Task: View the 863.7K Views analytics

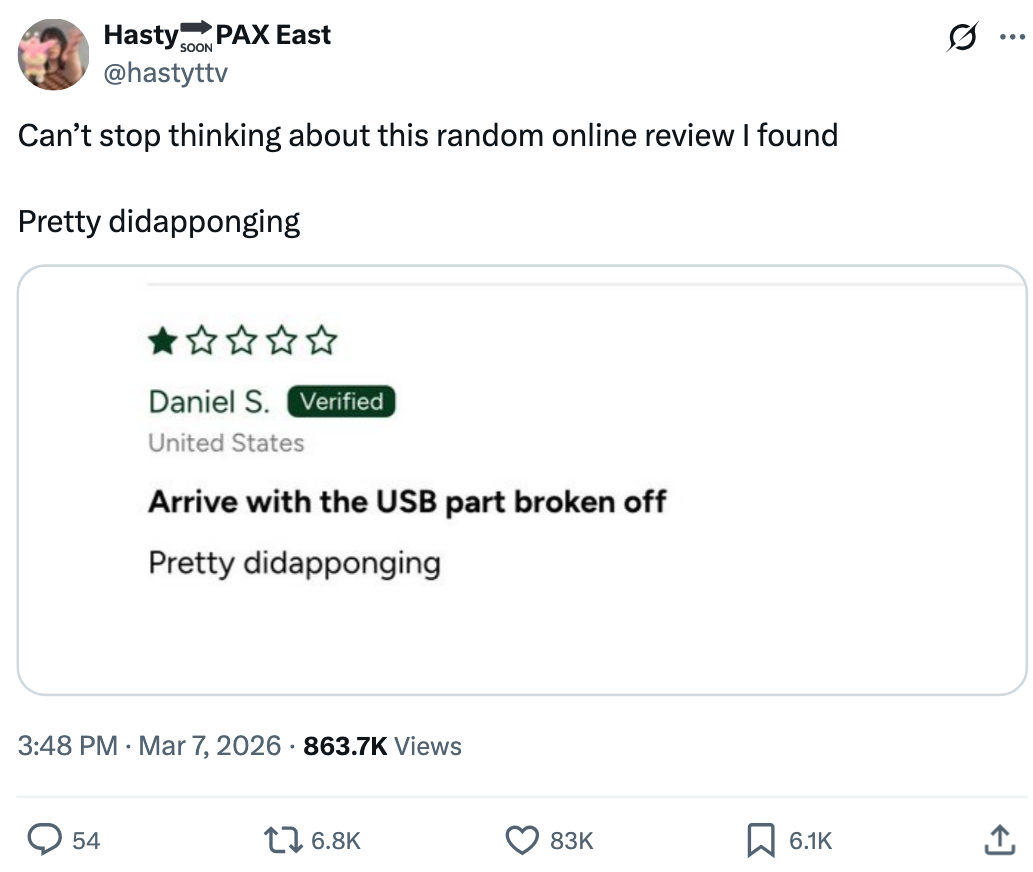Action: pyautogui.click(x=382, y=746)
